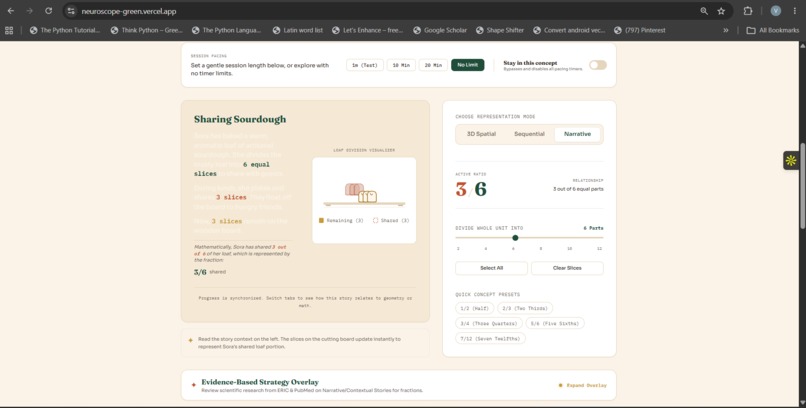The height and width of the screenshot is (408, 806).
Task: Open the Think Python bookmark
Action: (146, 30)
